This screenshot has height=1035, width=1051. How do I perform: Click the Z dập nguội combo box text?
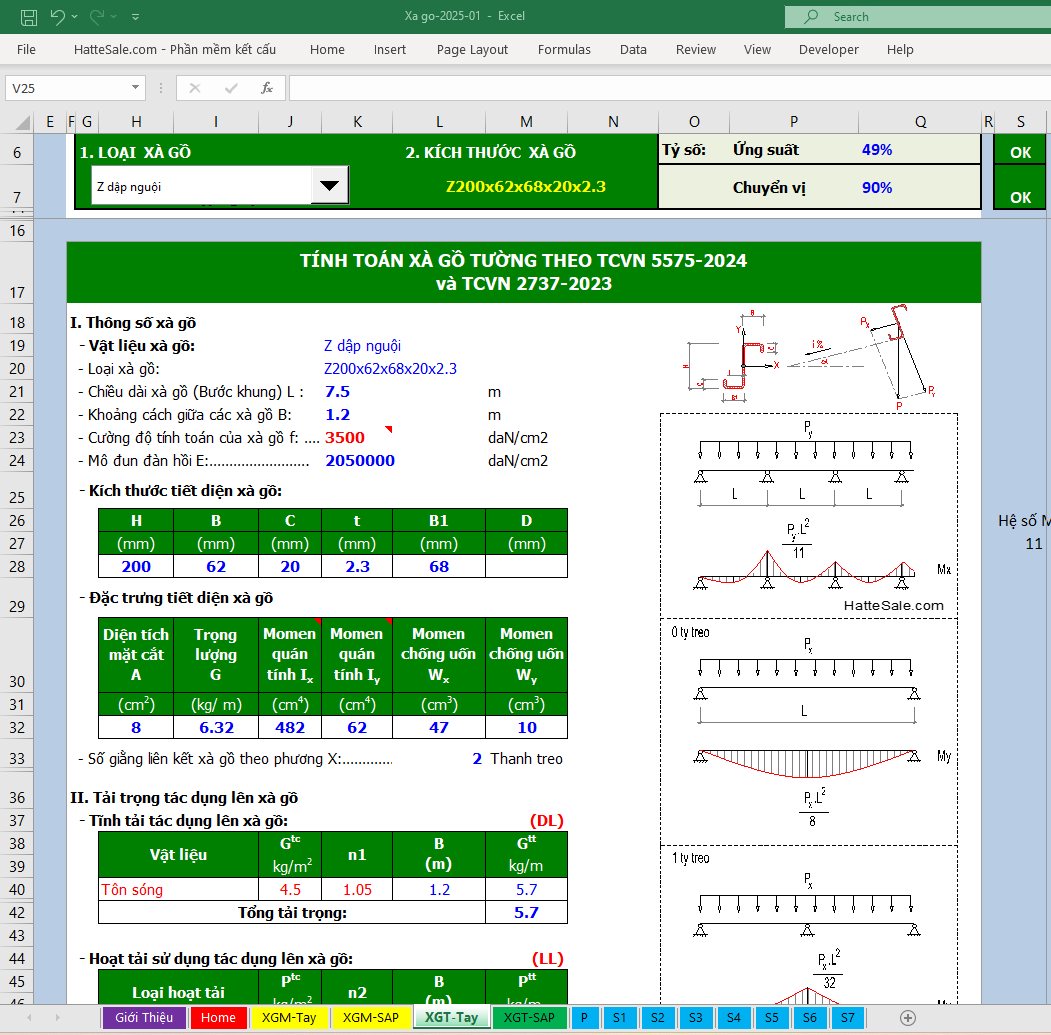pos(201,186)
